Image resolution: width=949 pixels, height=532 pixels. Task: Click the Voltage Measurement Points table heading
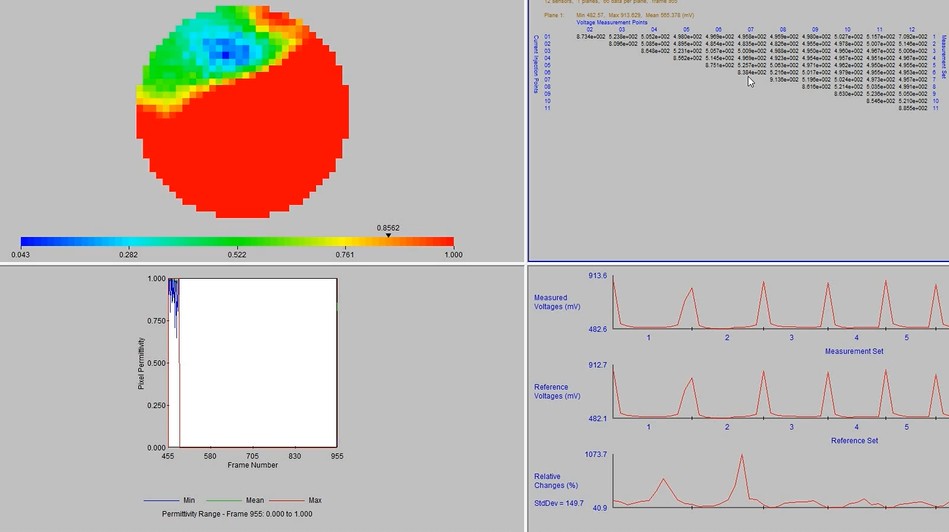[x=611, y=22]
